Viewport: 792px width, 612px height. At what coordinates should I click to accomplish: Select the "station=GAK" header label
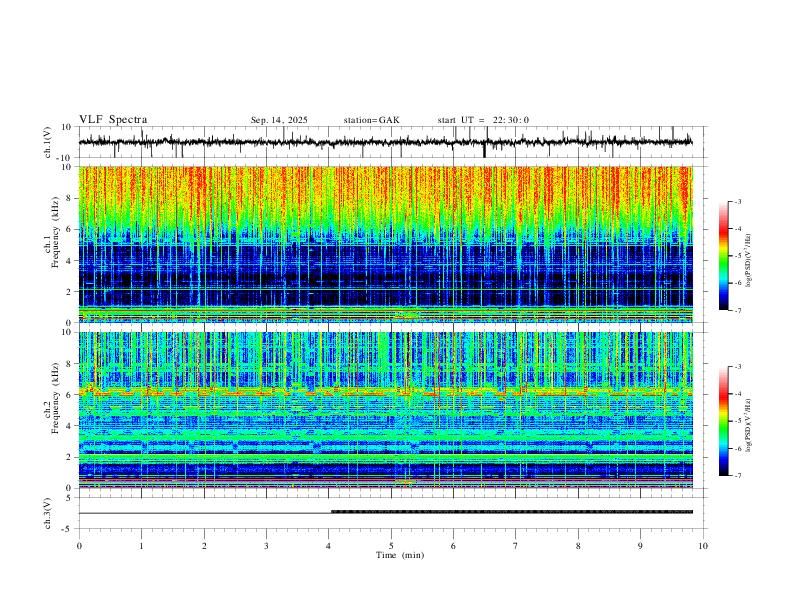pyautogui.click(x=371, y=120)
